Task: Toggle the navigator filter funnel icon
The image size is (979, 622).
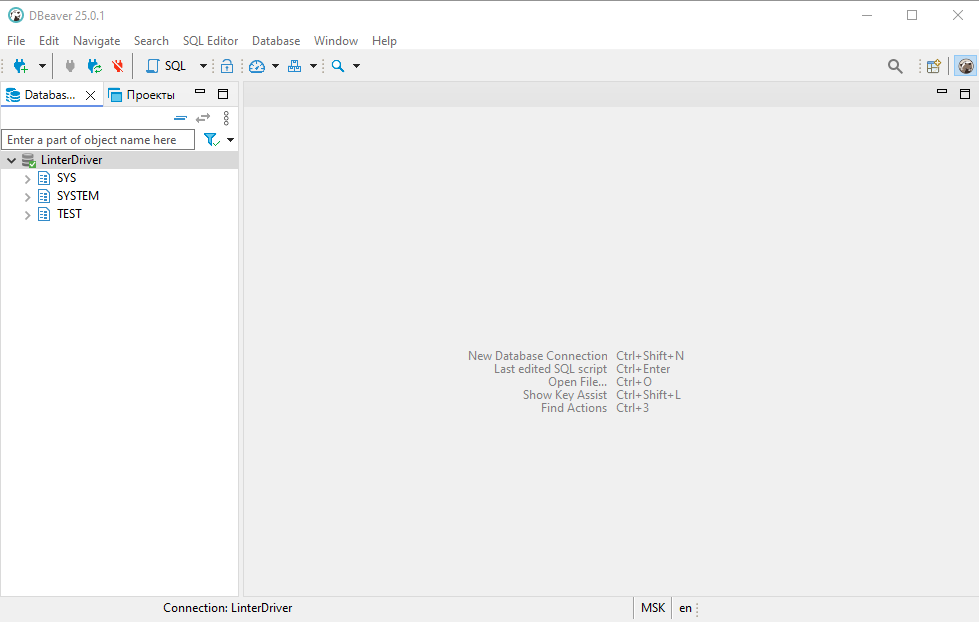Action: pos(211,140)
